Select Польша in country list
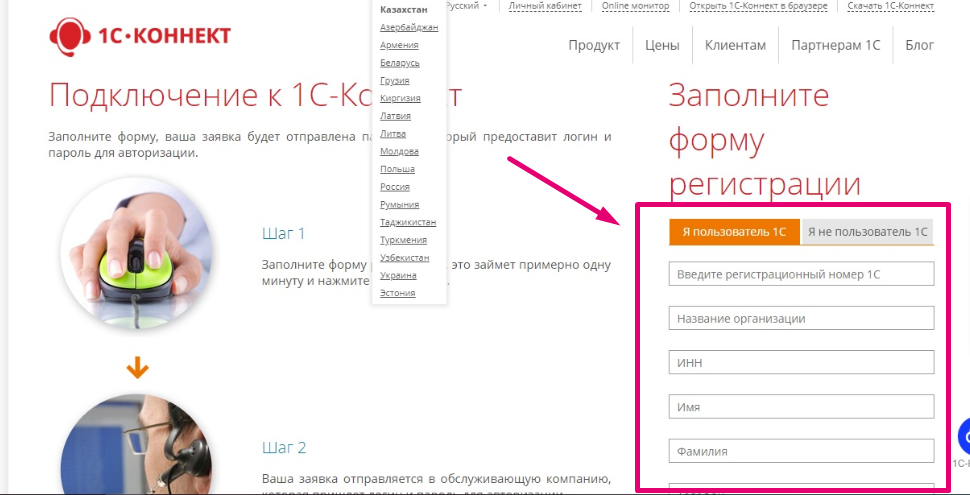Image resolution: width=970 pixels, height=495 pixels. (x=397, y=169)
